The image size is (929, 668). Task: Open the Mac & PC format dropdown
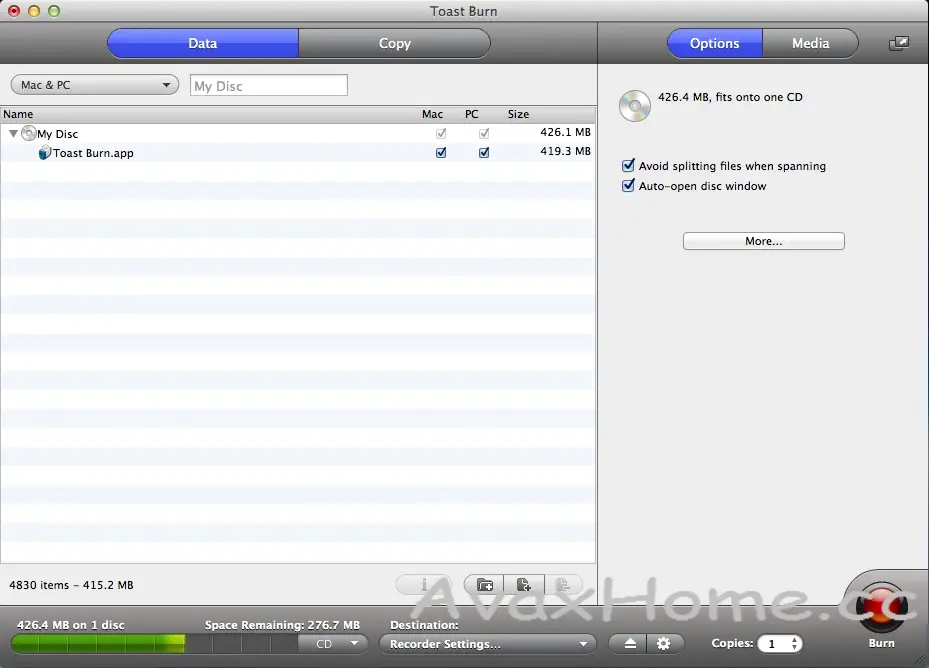(95, 85)
